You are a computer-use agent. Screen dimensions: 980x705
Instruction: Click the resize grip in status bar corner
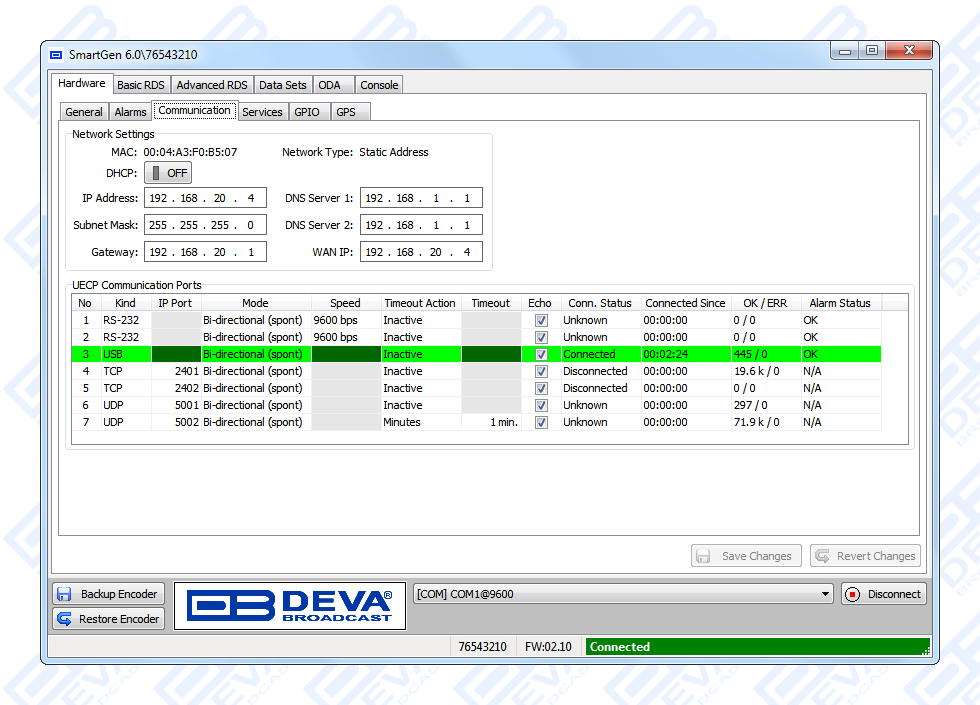(925, 650)
